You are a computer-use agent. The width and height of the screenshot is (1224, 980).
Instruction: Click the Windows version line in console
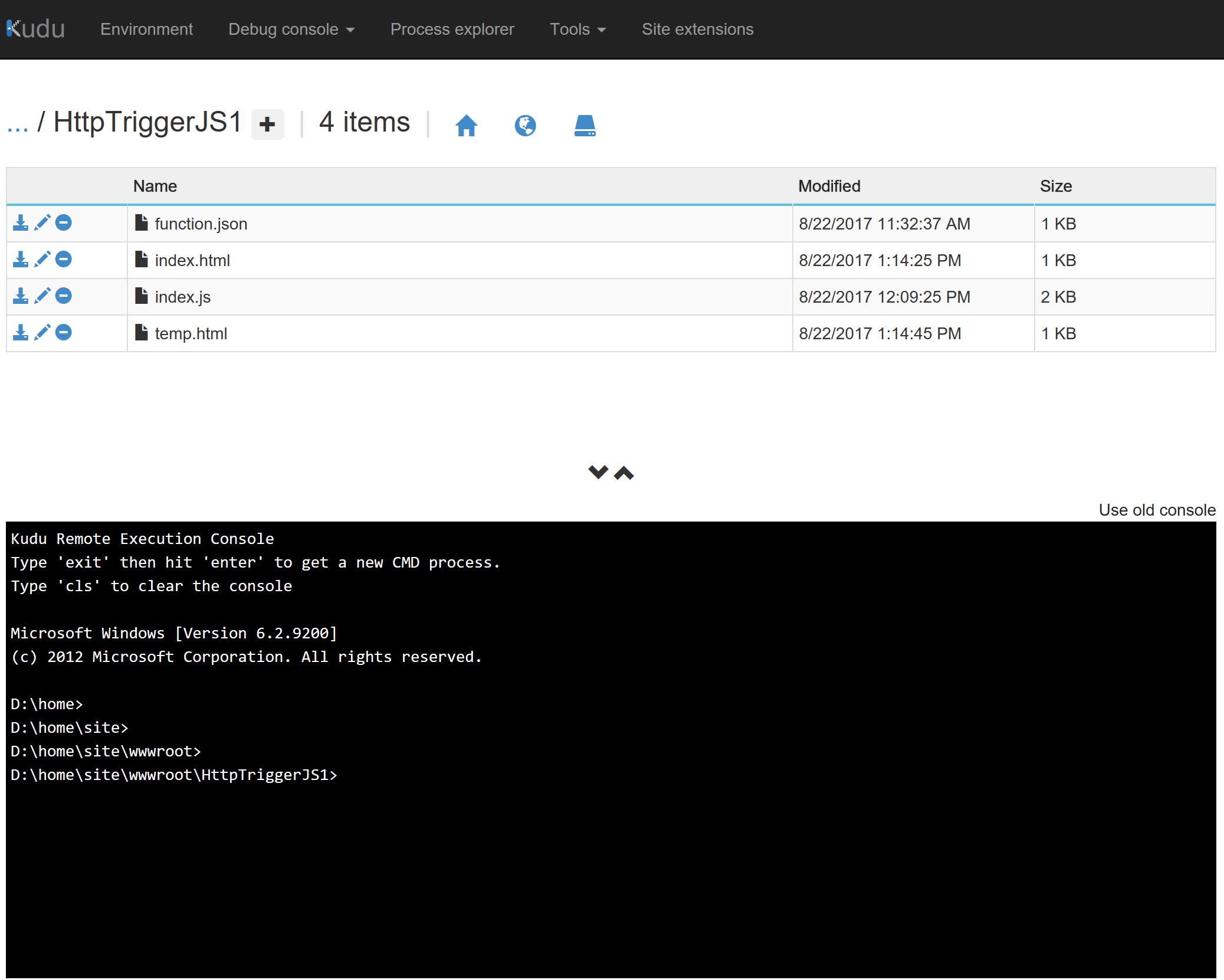click(x=174, y=633)
